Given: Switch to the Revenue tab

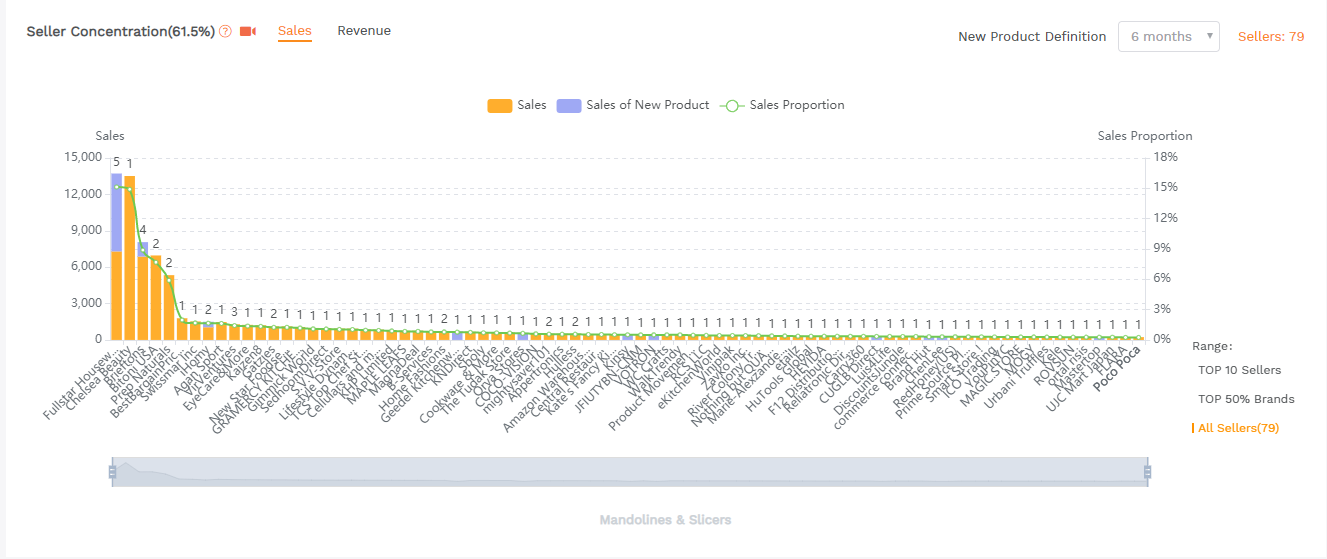Looking at the screenshot, I should (364, 31).
